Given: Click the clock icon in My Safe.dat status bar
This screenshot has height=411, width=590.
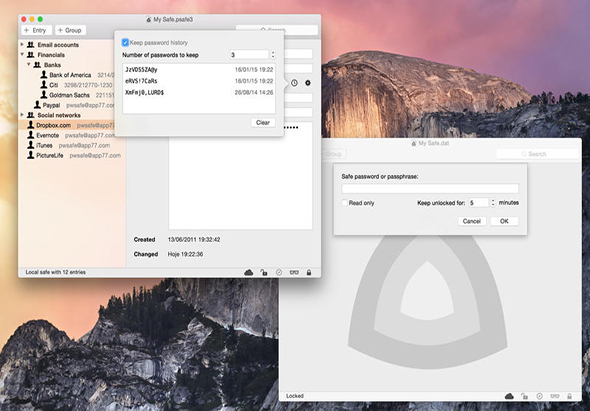Looking at the screenshot, I should (540, 396).
